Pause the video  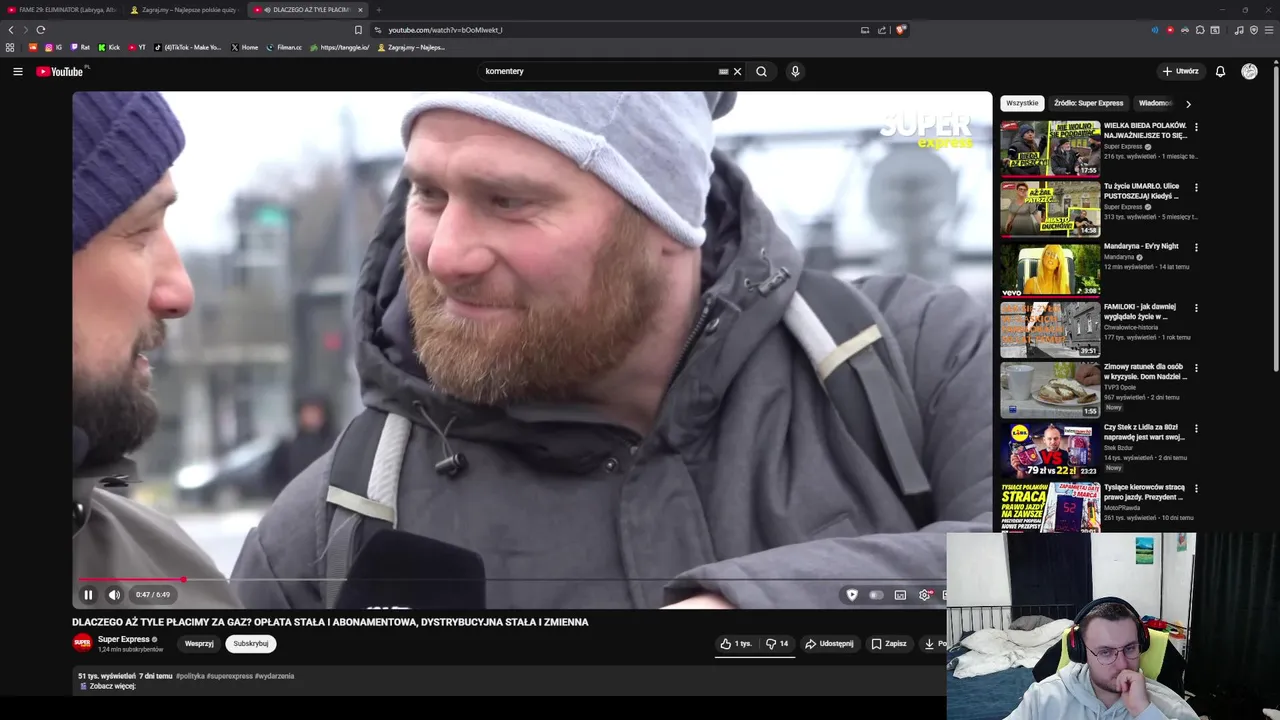point(88,594)
